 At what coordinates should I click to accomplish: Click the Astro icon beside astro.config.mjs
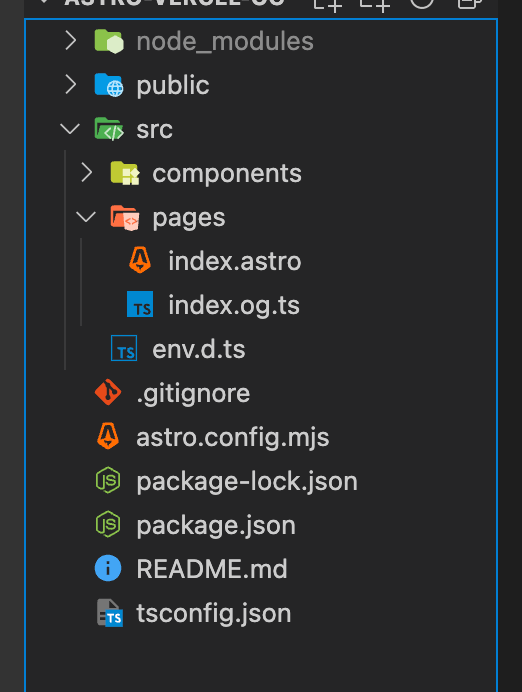[108, 436]
